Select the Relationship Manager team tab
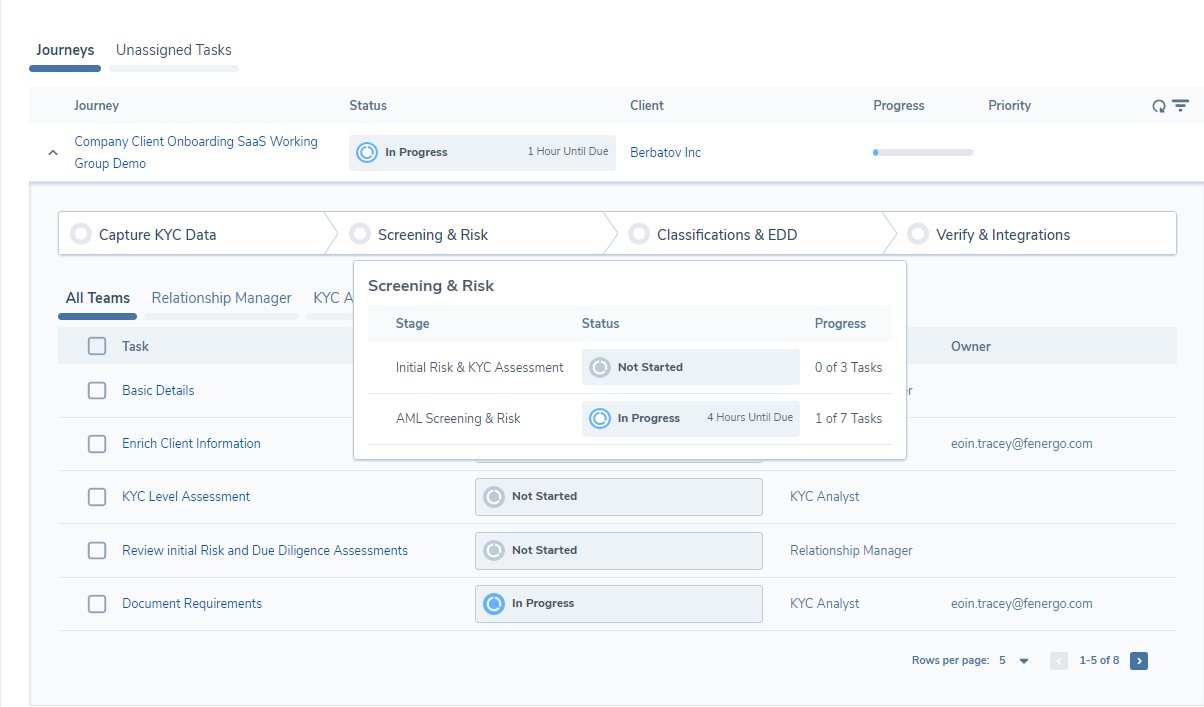The image size is (1204, 707). (221, 298)
